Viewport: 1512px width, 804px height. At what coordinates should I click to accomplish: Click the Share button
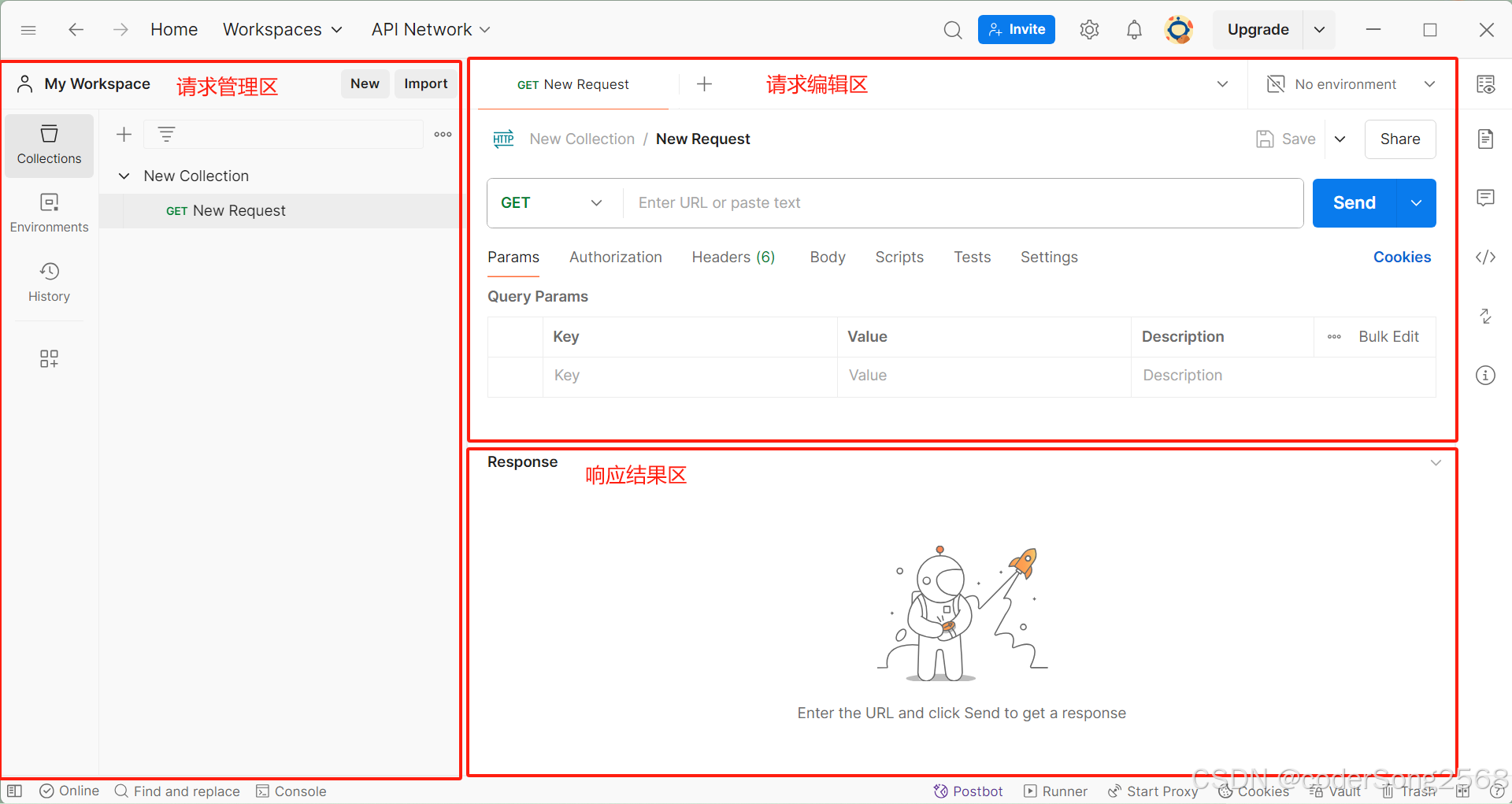coord(1400,139)
